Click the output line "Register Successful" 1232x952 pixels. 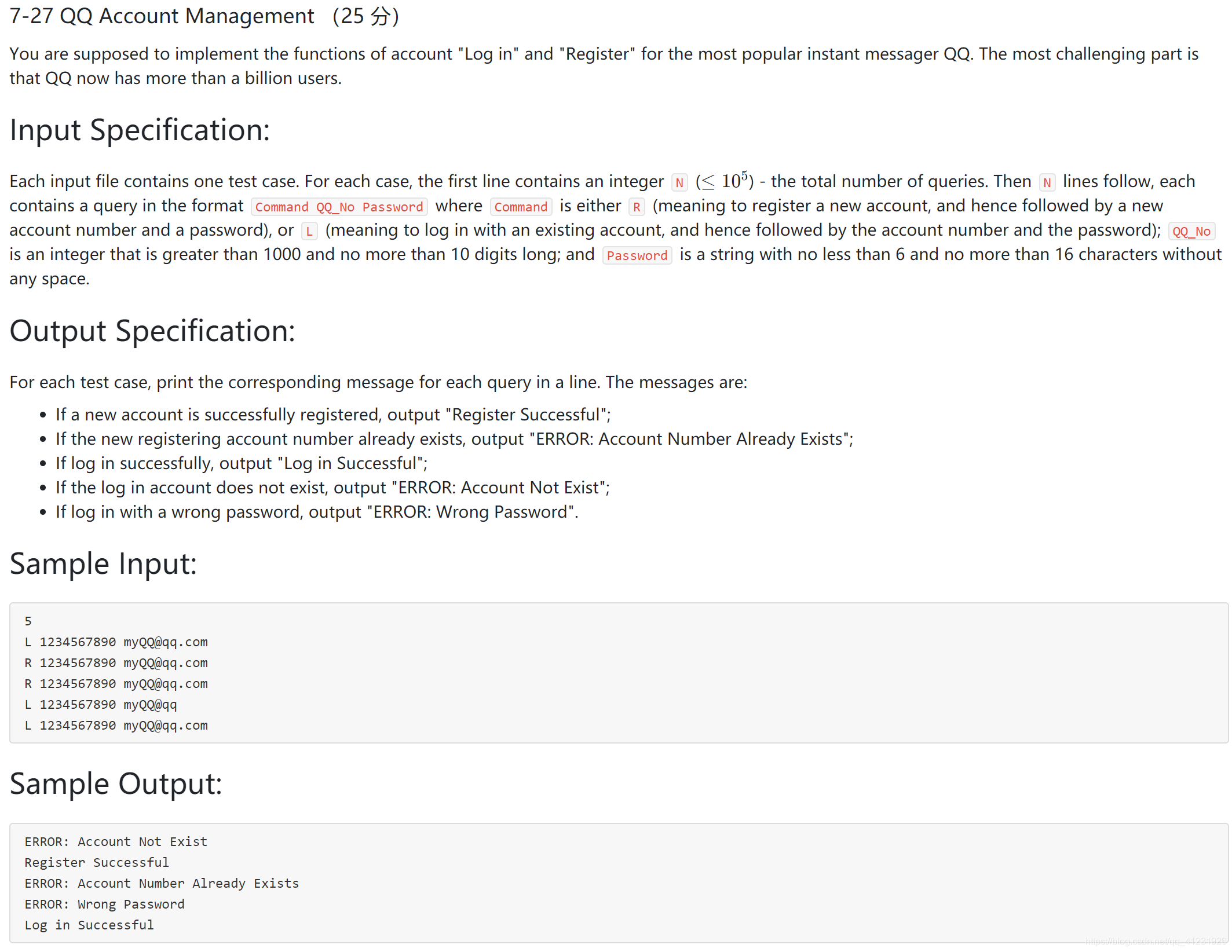pos(97,862)
